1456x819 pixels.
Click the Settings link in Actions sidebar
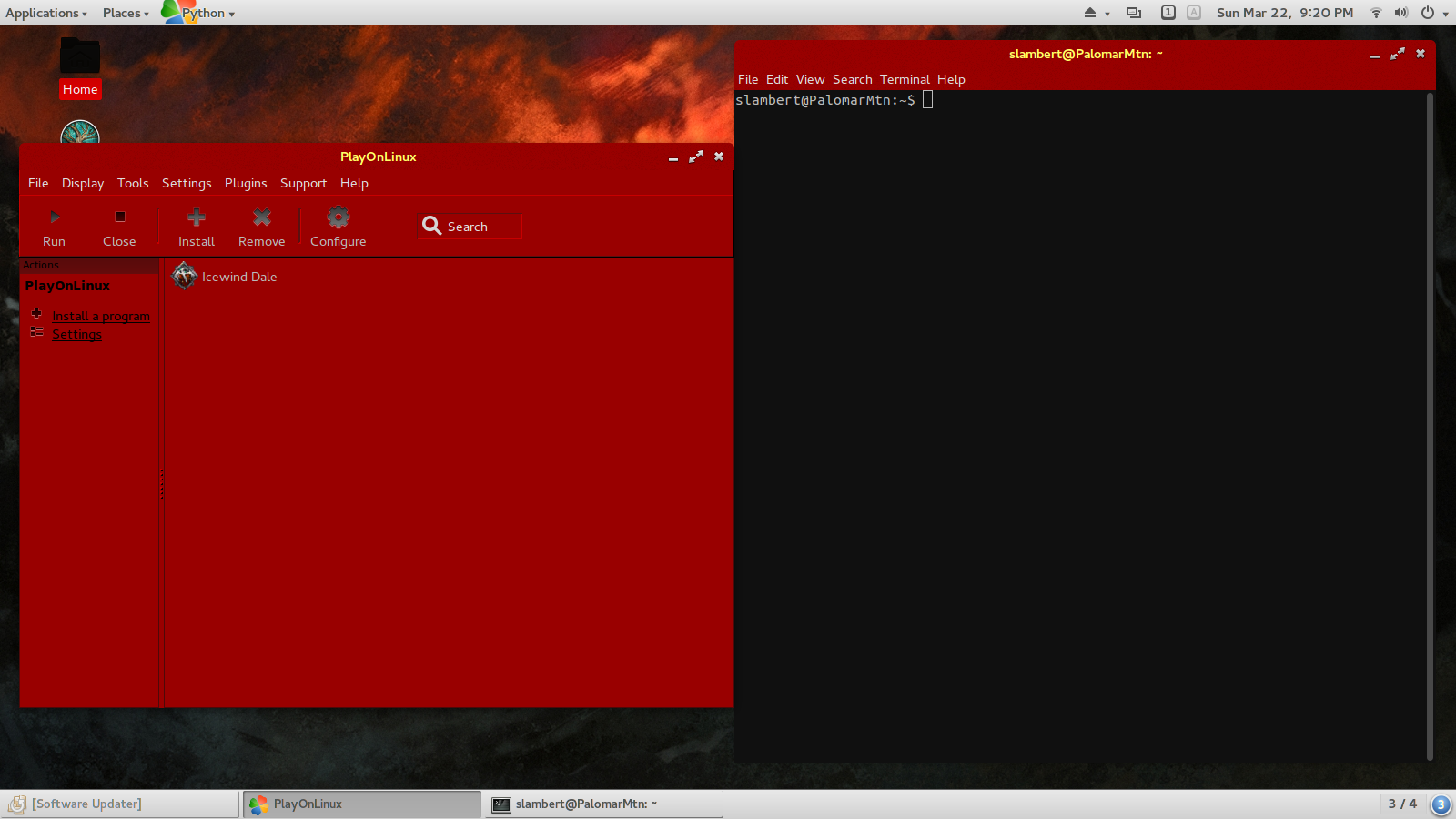pos(77,334)
